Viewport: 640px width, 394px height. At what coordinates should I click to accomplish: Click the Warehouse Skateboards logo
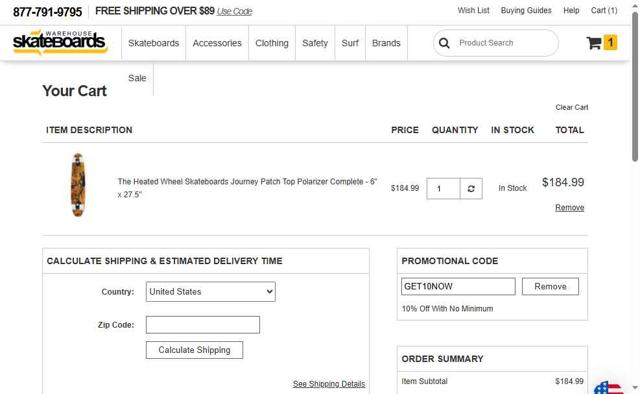coord(60,42)
